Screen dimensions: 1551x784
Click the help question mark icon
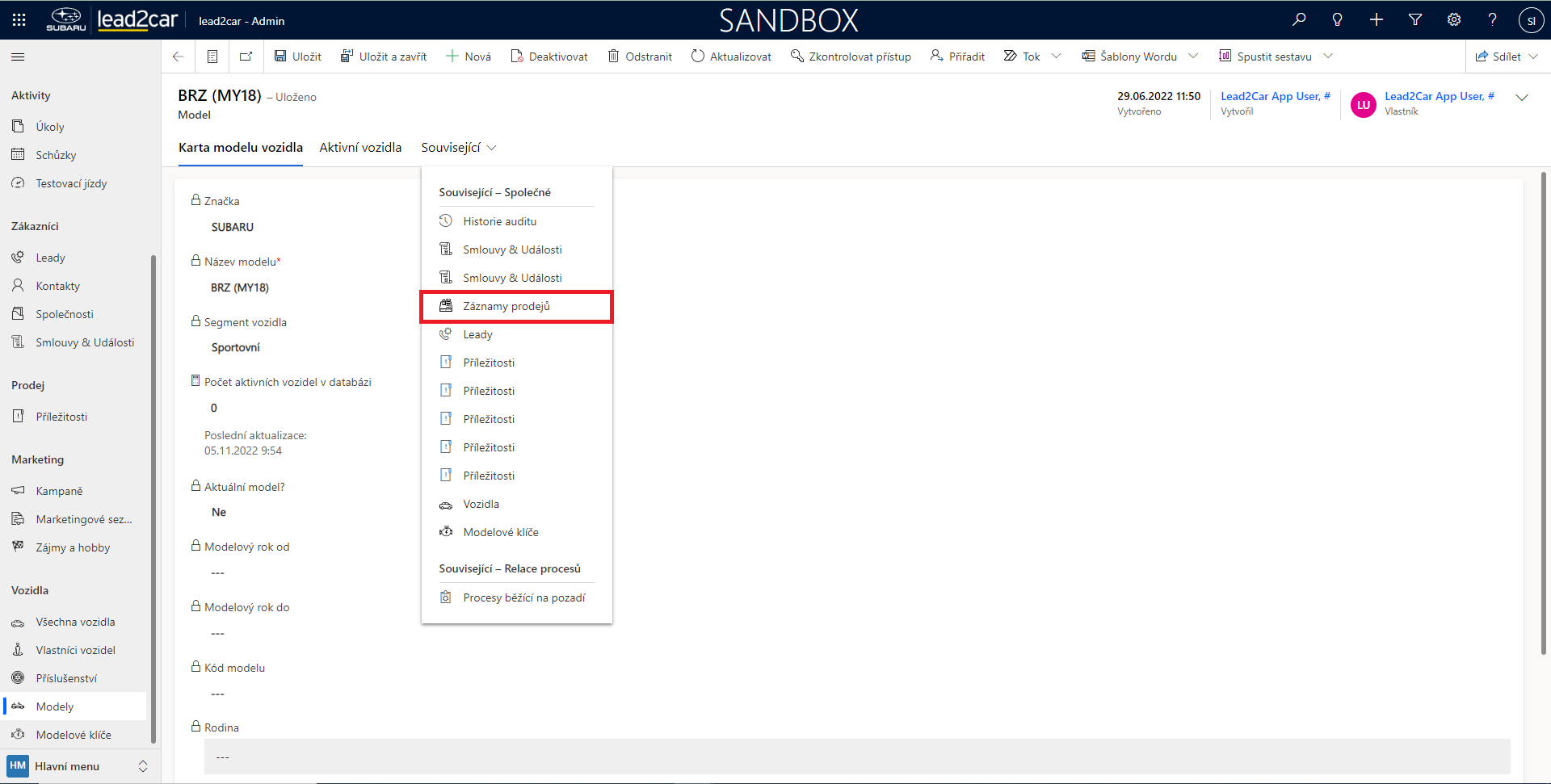pos(1492,20)
